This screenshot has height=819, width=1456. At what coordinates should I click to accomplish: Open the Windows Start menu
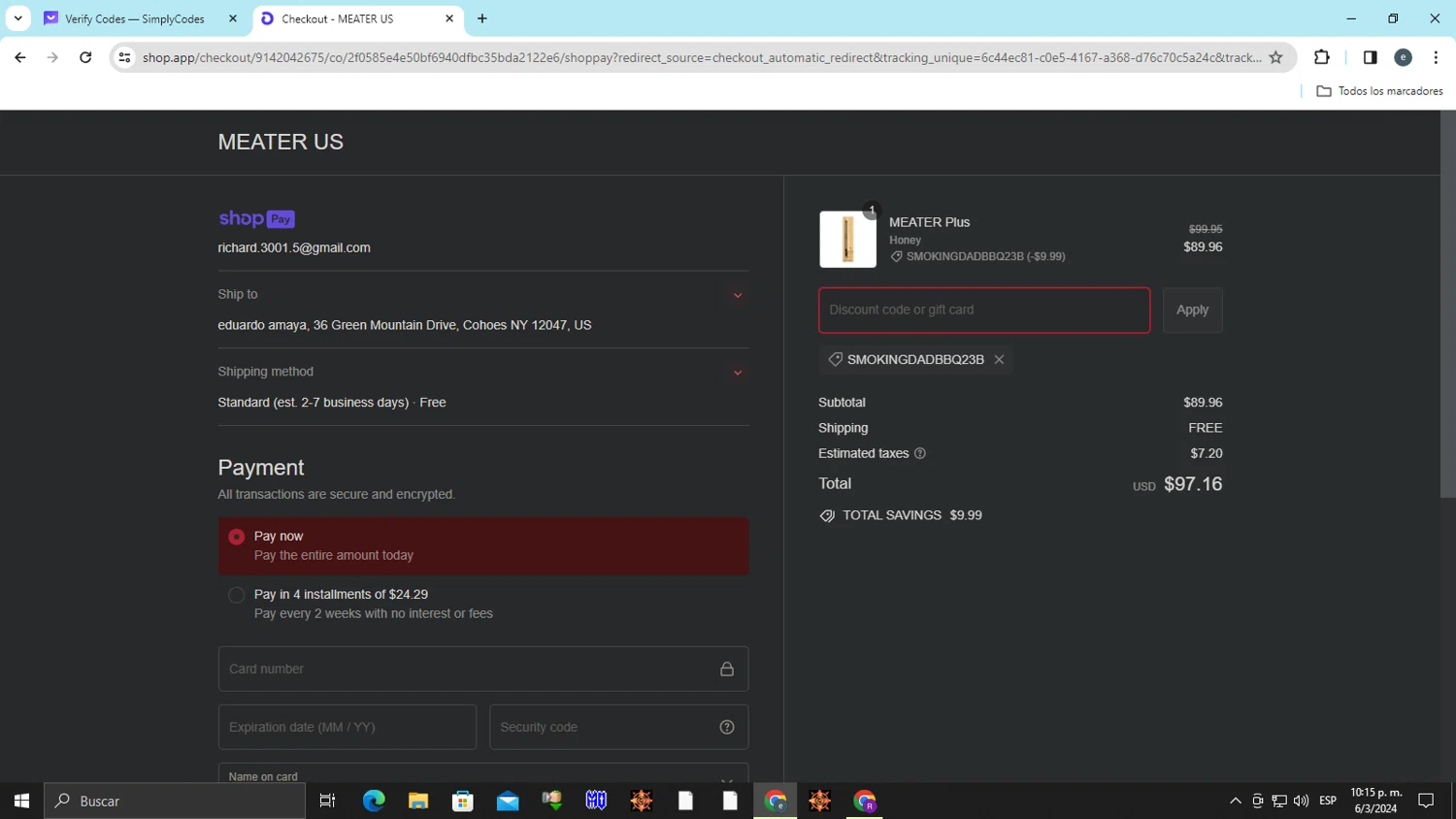(x=21, y=801)
